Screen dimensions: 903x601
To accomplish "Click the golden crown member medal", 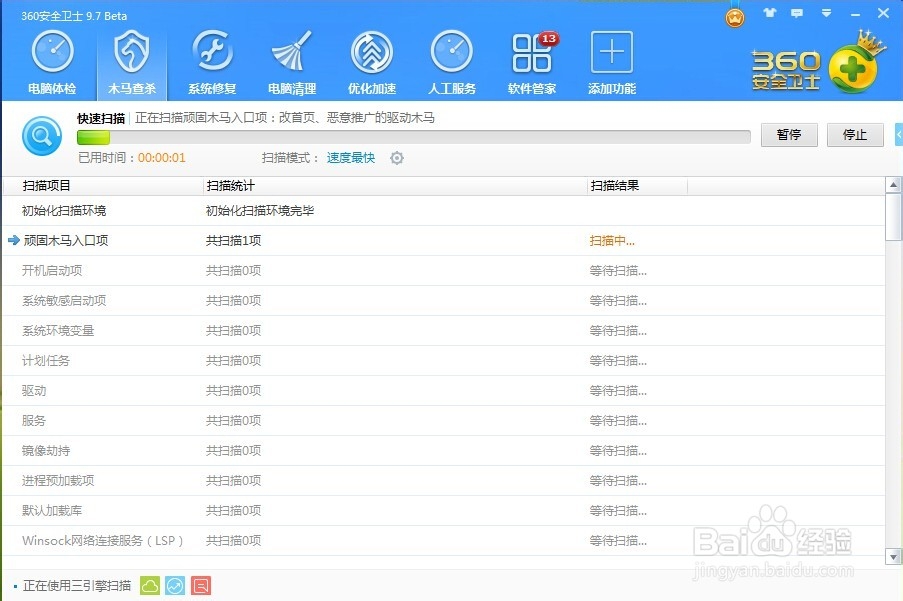I will 734,17.
